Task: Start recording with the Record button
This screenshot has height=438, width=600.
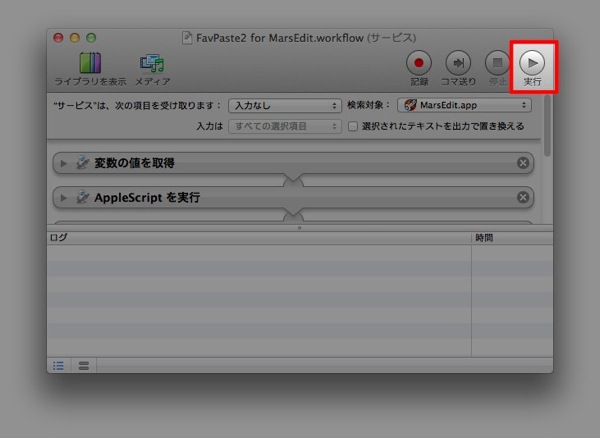Action: (419, 68)
